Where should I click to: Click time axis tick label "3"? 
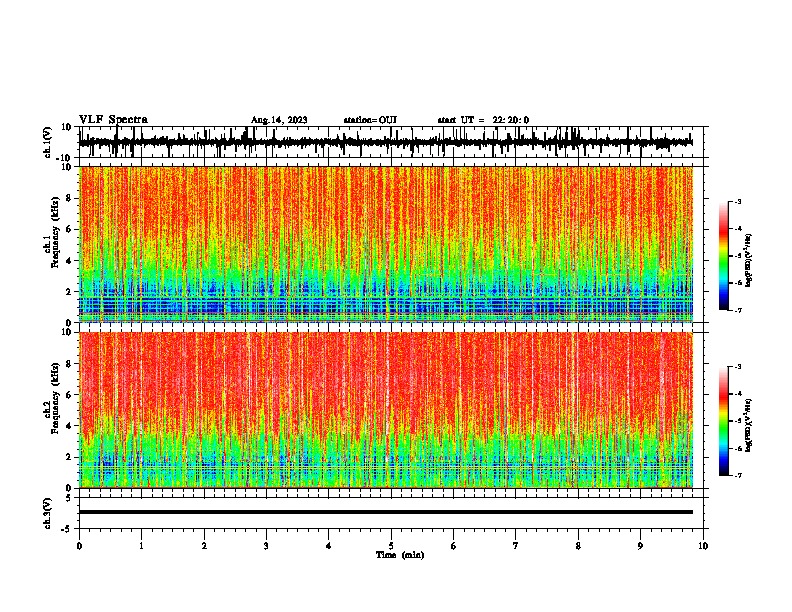266,546
